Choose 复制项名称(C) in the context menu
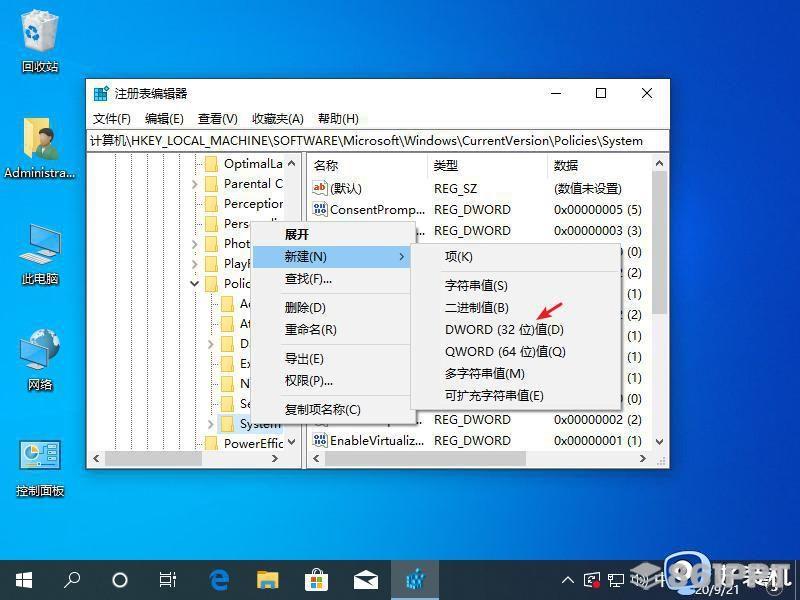Viewport: 800px width, 600px height. [334, 410]
